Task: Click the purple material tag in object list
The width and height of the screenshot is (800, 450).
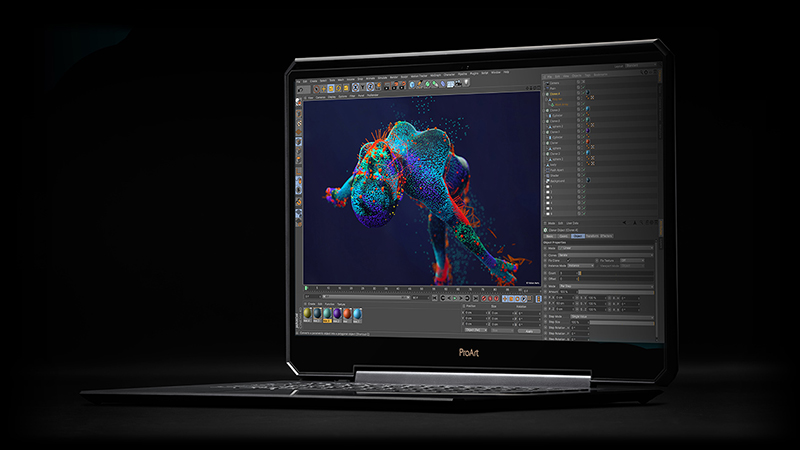Action: click(588, 131)
